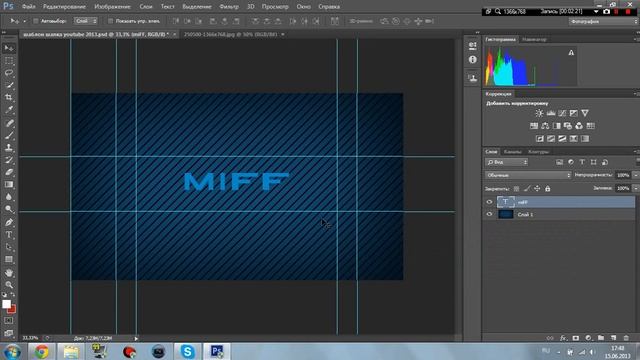Switch to the 250500-1366x768.jpg document tab

pyautogui.click(x=231, y=34)
